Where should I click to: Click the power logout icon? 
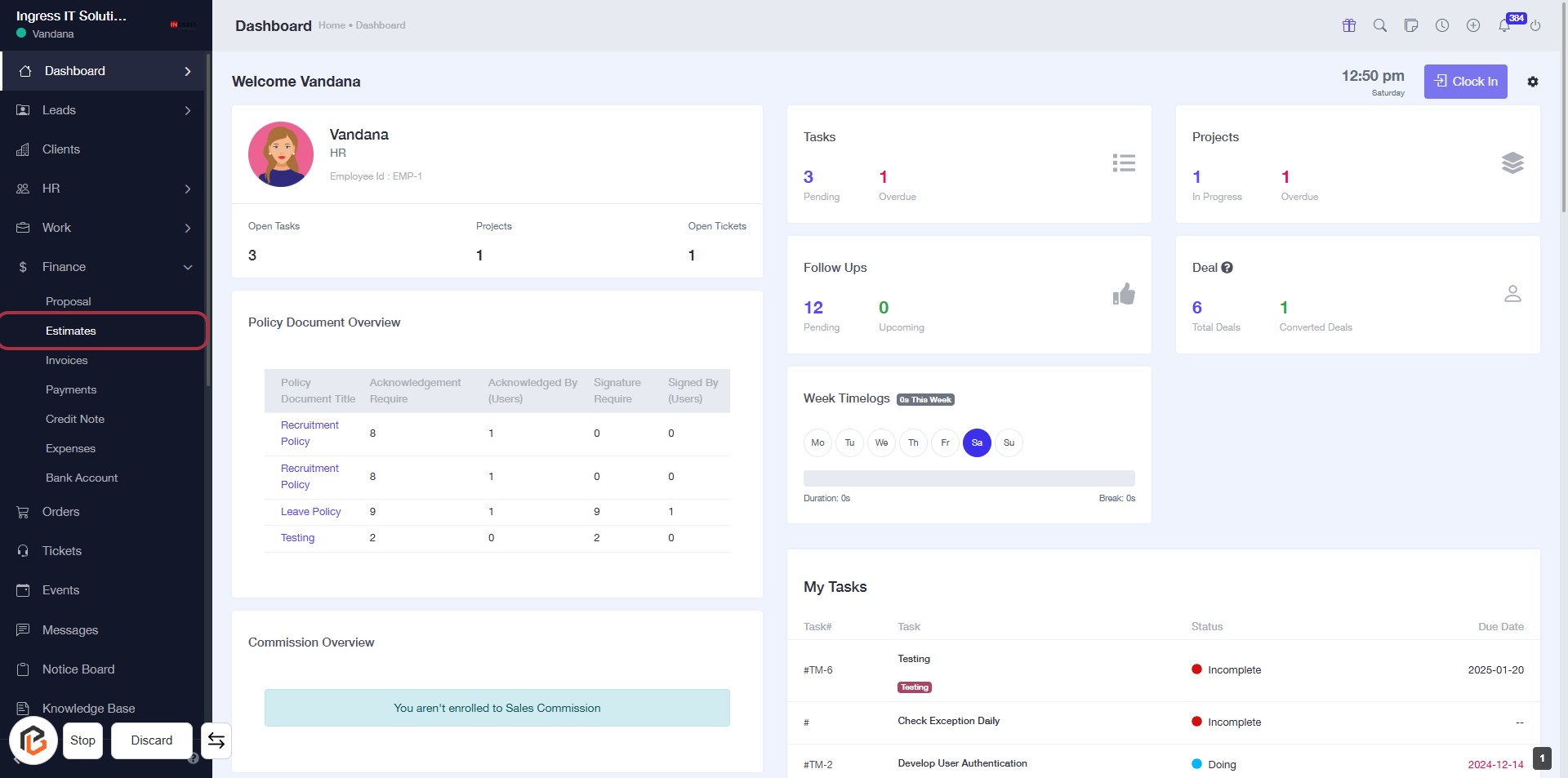1535,25
